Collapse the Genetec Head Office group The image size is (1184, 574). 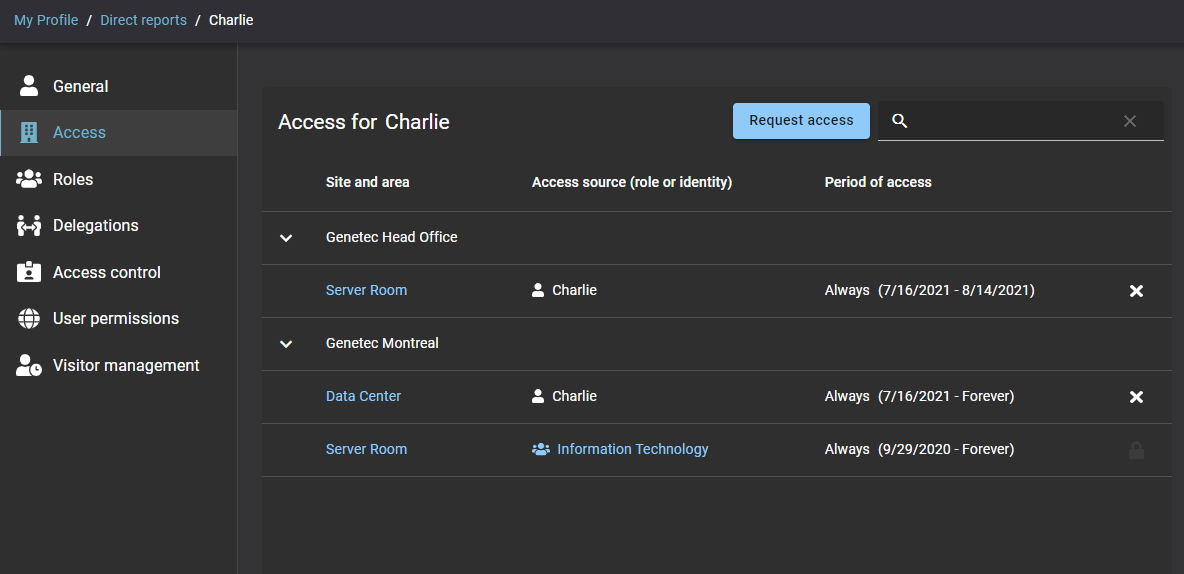(x=285, y=238)
